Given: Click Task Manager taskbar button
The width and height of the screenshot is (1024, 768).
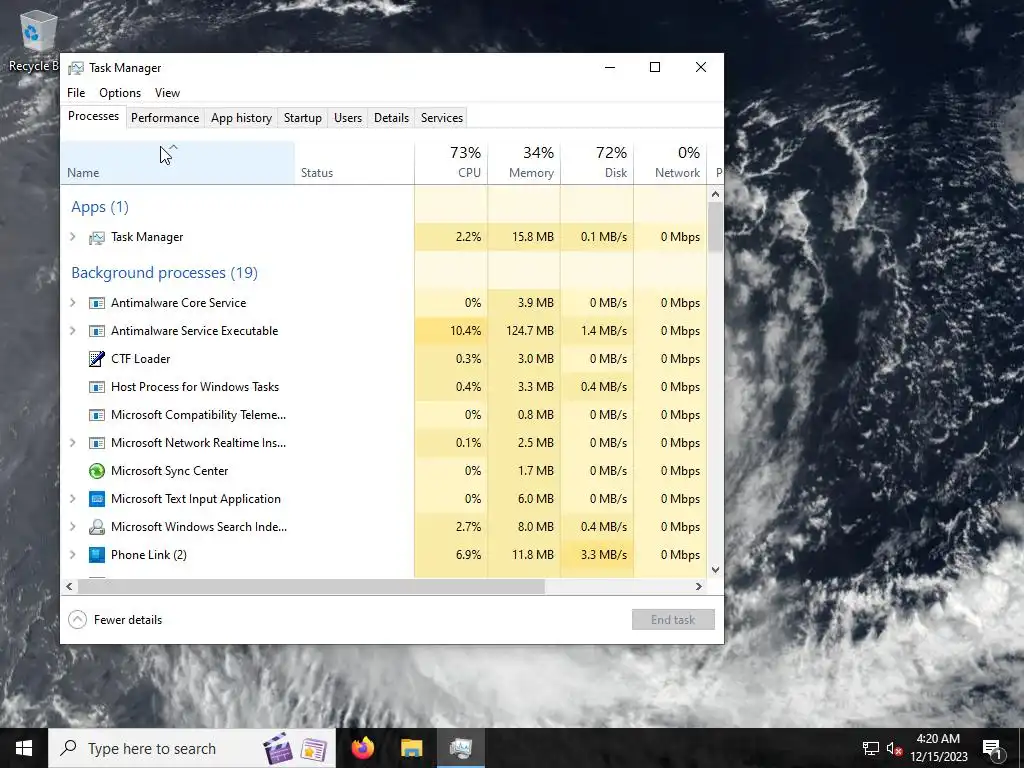Looking at the screenshot, I should pyautogui.click(x=460, y=748).
